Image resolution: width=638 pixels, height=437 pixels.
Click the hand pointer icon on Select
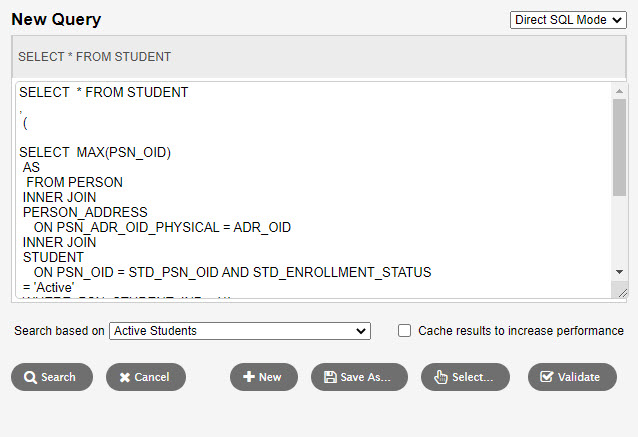(x=441, y=377)
